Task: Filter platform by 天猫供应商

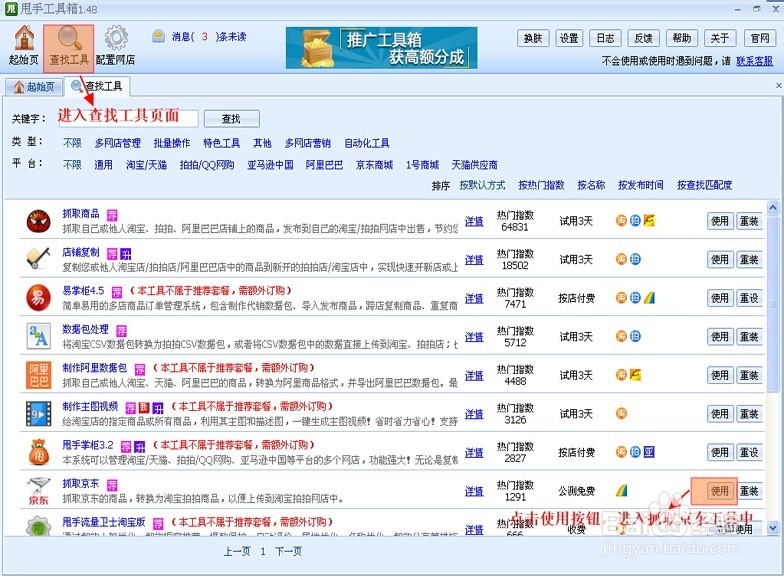Action: click(x=474, y=165)
